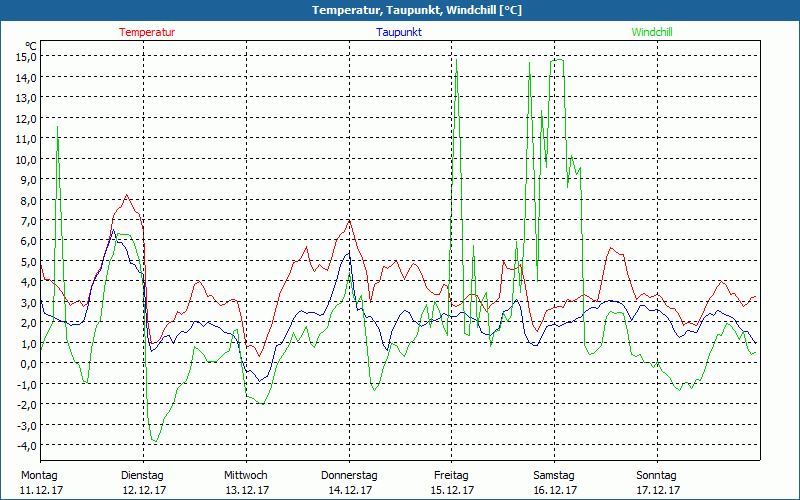Click the red Temperatur legend label
This screenshot has width=800, height=500.
click(x=147, y=32)
